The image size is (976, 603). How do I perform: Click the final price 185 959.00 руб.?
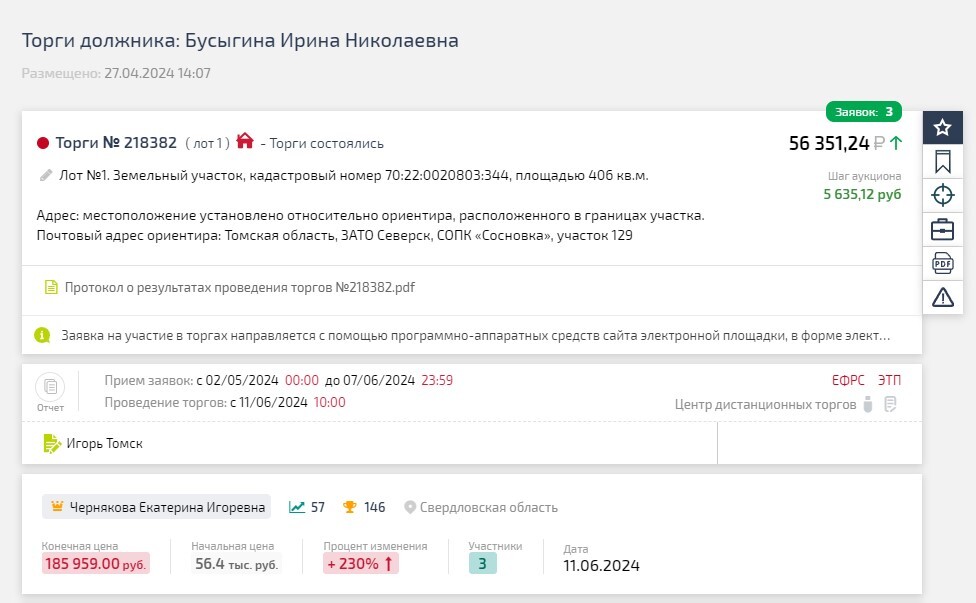[x=95, y=564]
